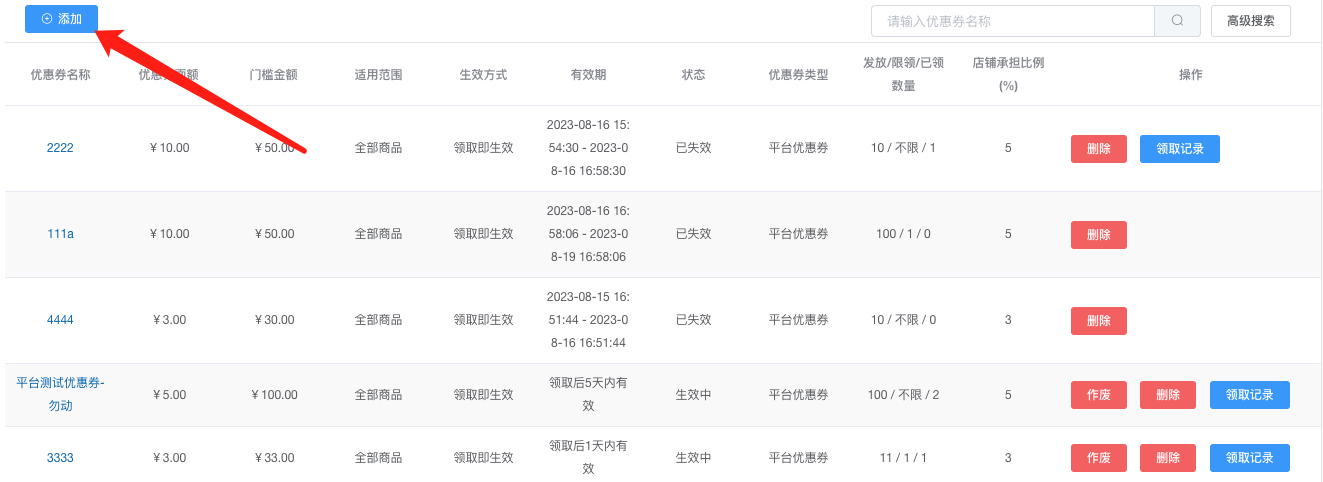
Task: Delete the coupon 2222
Action: 1098,149
